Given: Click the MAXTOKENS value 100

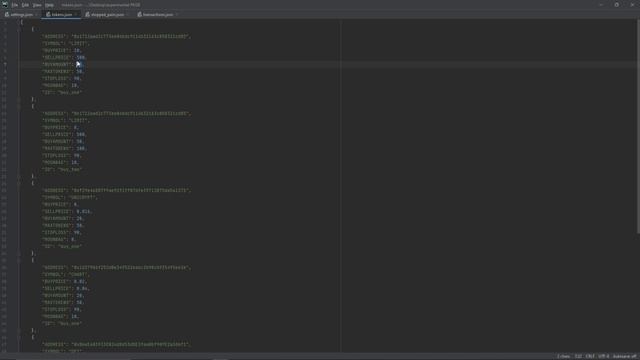Looking at the screenshot, I should (80, 149).
